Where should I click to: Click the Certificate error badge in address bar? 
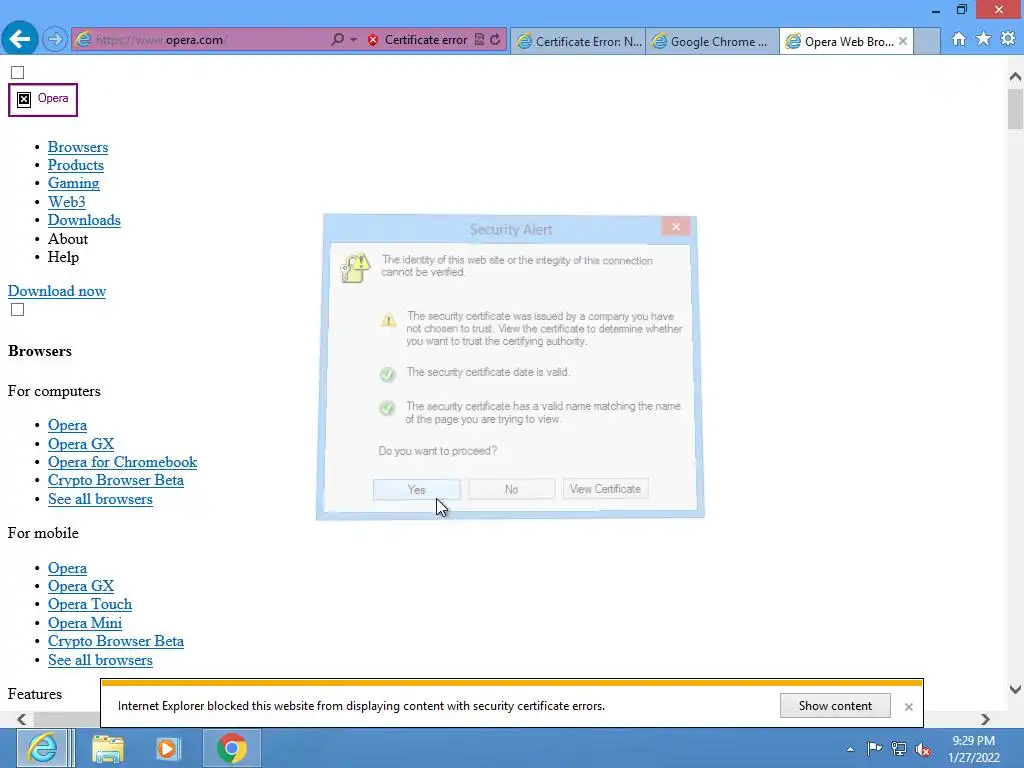coord(418,40)
